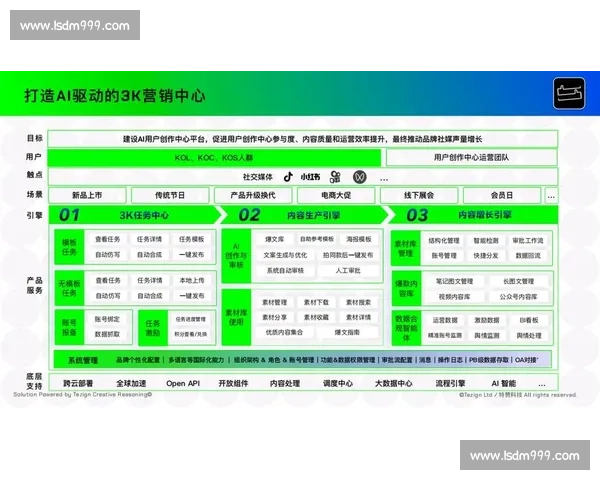Image resolution: width=600 pixels, height=480 pixels.
Task: Click 激励数据 cell
Action: pos(487,320)
